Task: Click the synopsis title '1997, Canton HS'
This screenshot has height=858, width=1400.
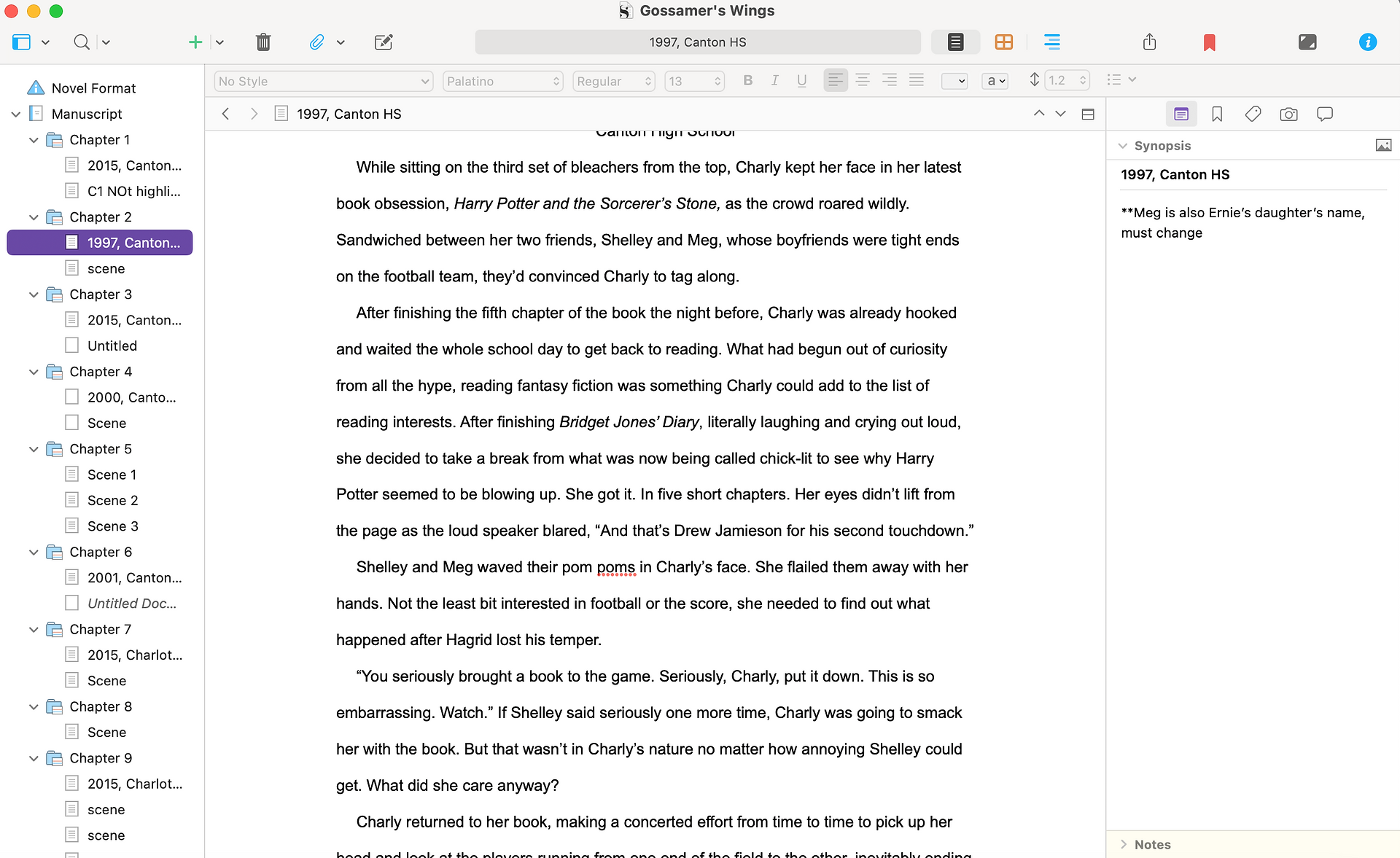Action: click(x=1175, y=174)
